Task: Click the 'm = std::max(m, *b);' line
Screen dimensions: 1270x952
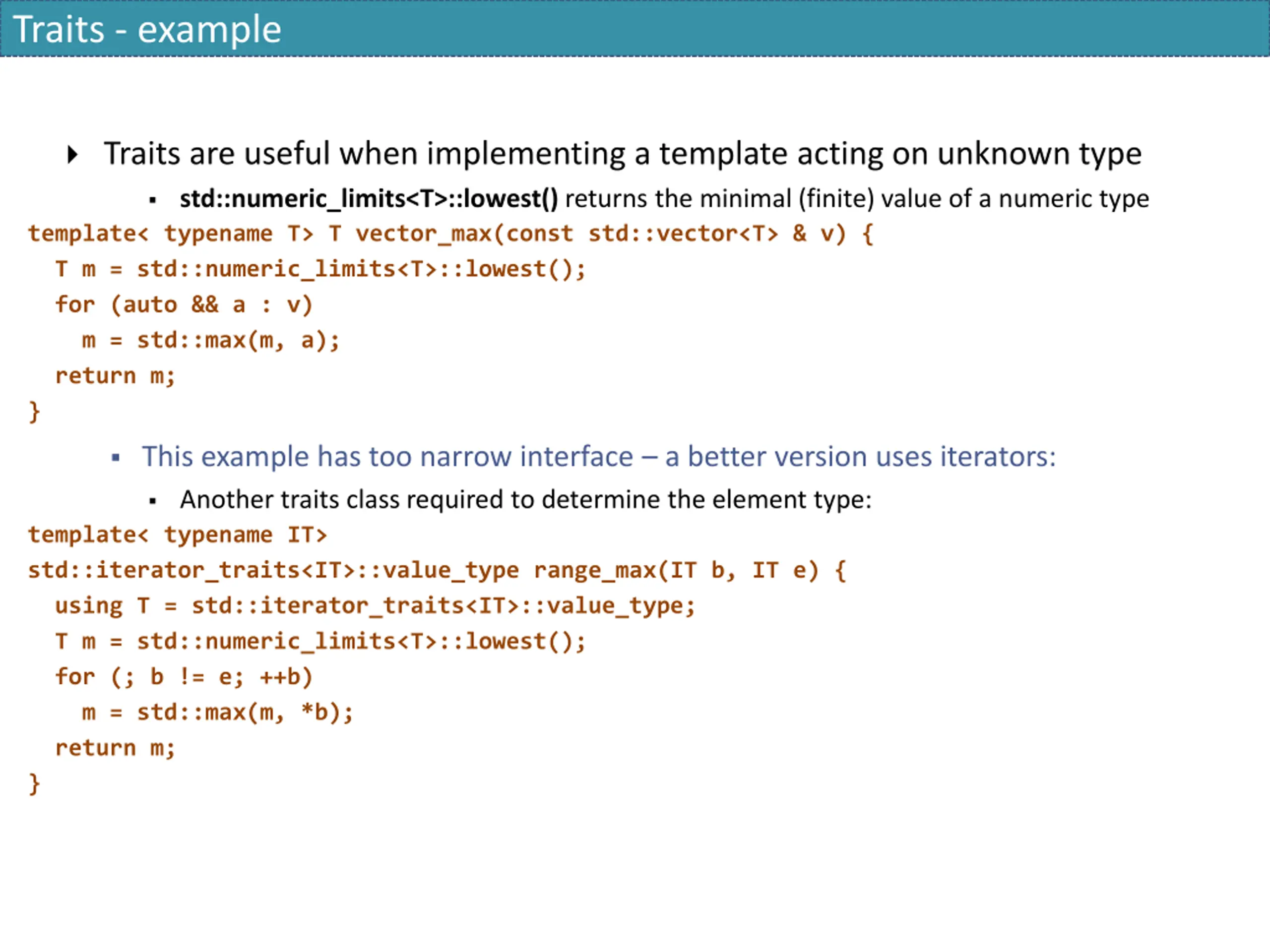Action: (217, 712)
